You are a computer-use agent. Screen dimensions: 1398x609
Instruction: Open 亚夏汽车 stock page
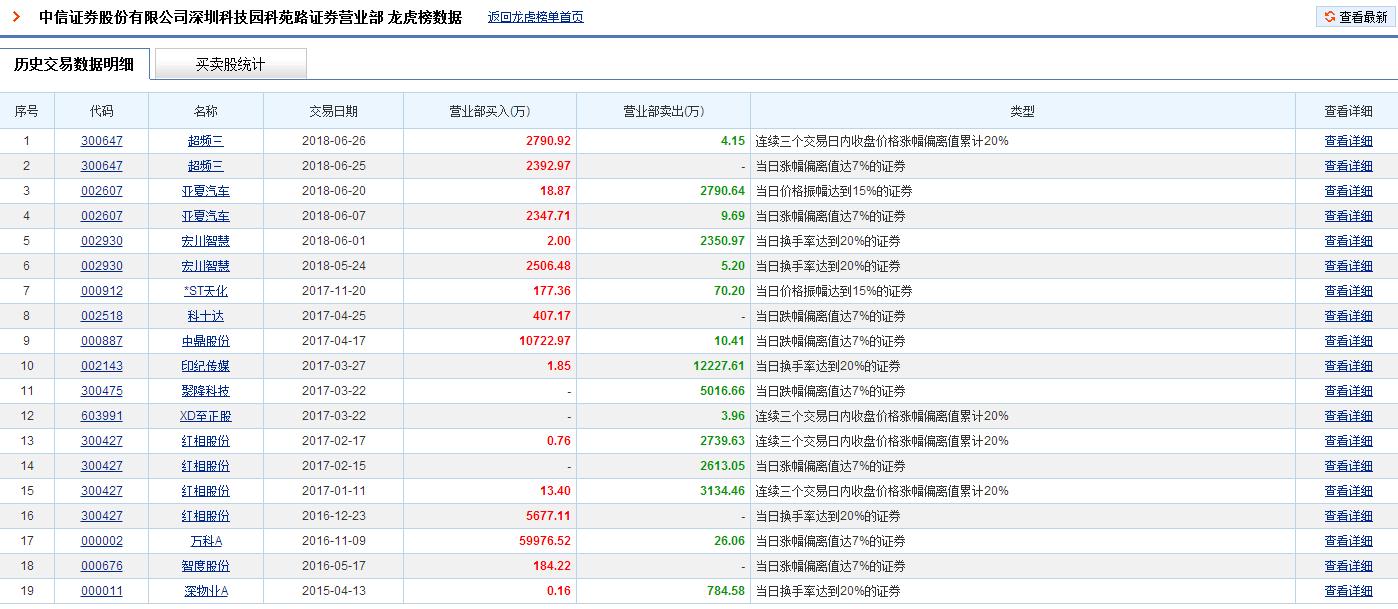205,190
